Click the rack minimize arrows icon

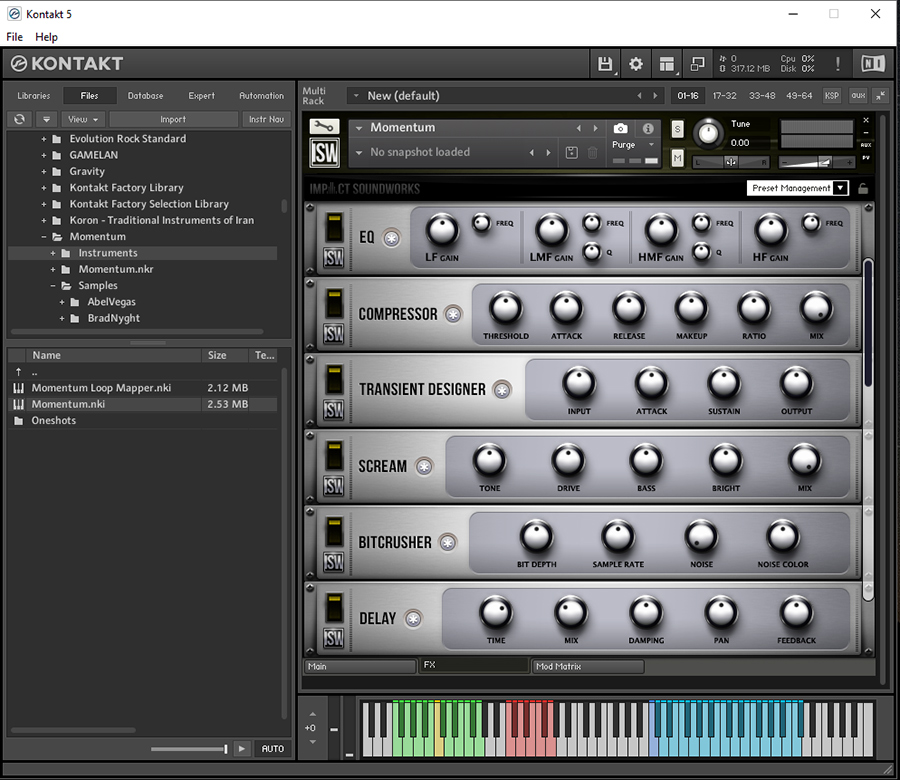click(880, 96)
